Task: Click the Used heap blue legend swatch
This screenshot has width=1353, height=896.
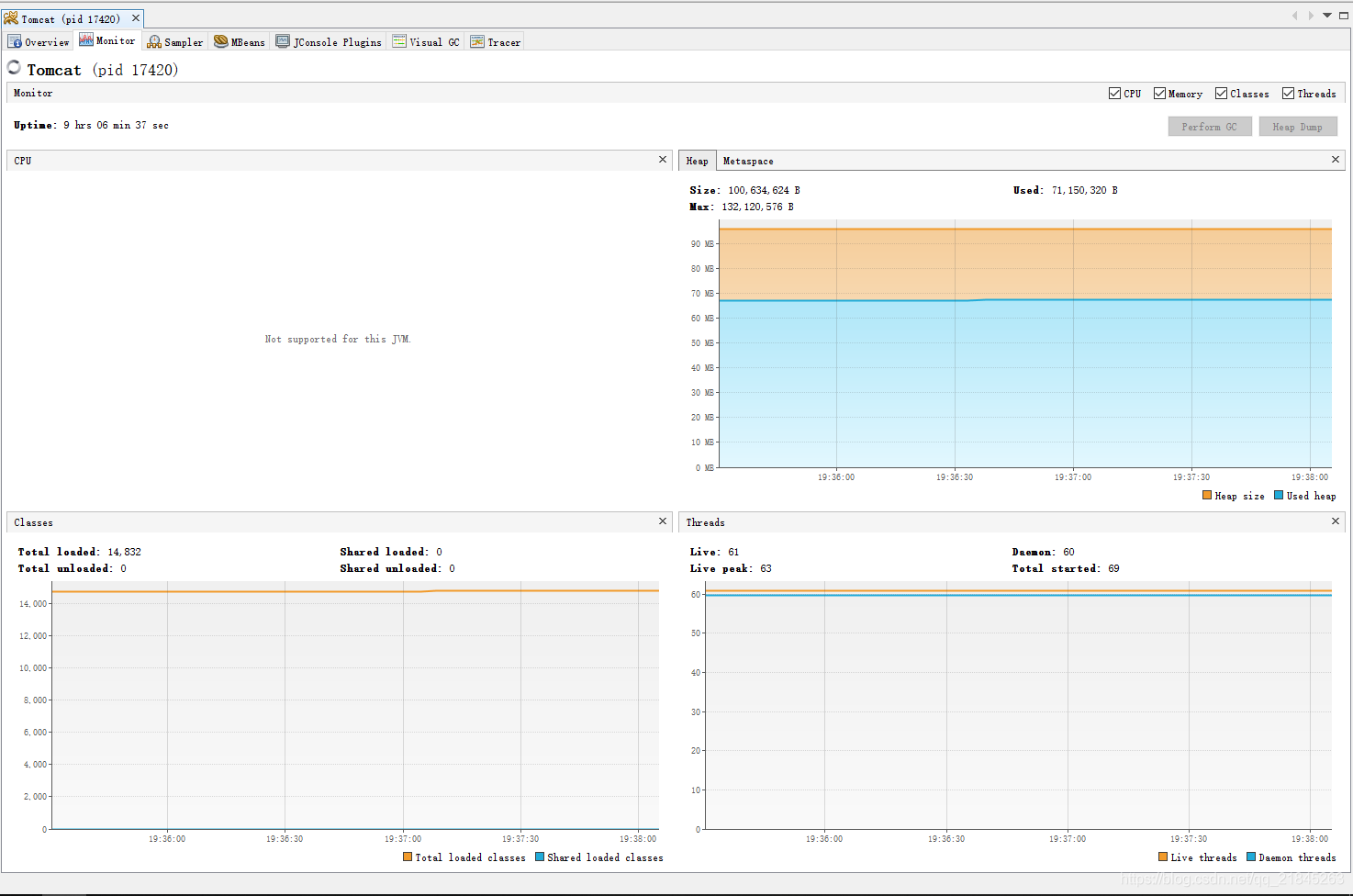Action: (x=1279, y=495)
